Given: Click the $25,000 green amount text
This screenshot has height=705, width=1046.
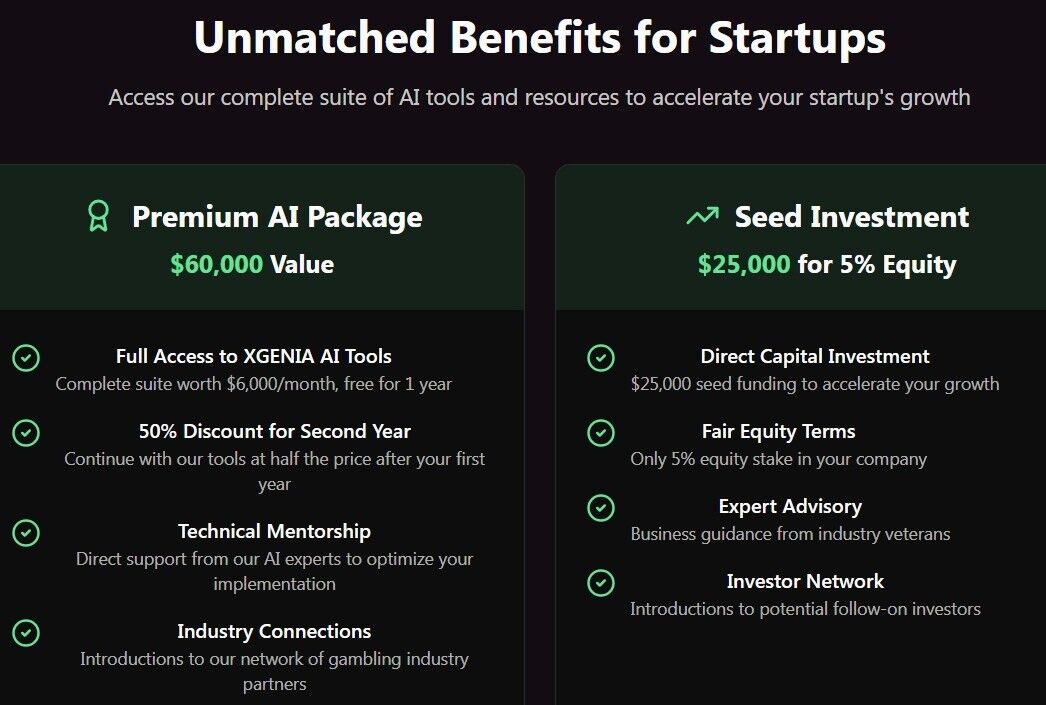Looking at the screenshot, I should [744, 264].
